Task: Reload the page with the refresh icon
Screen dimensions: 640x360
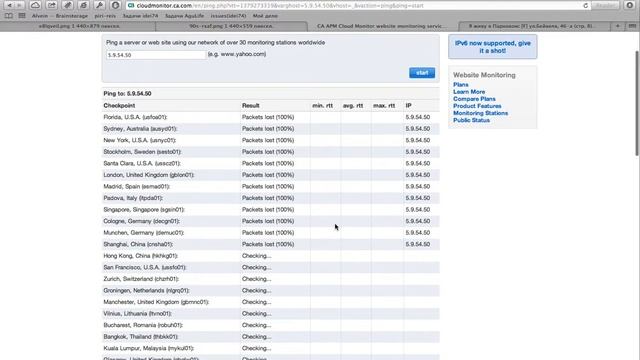Action: (585, 6)
